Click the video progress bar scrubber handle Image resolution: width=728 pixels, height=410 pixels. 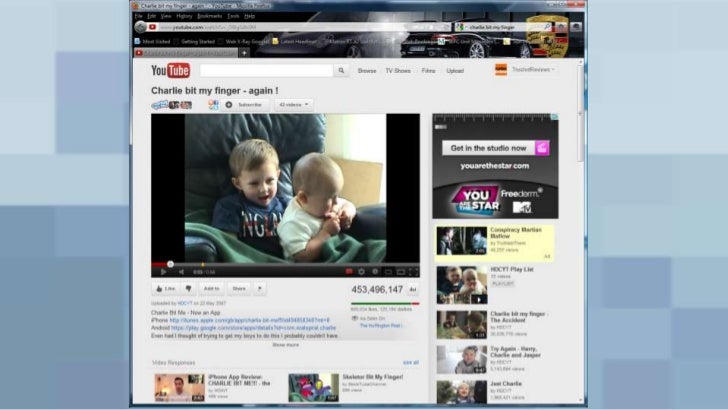point(170,264)
